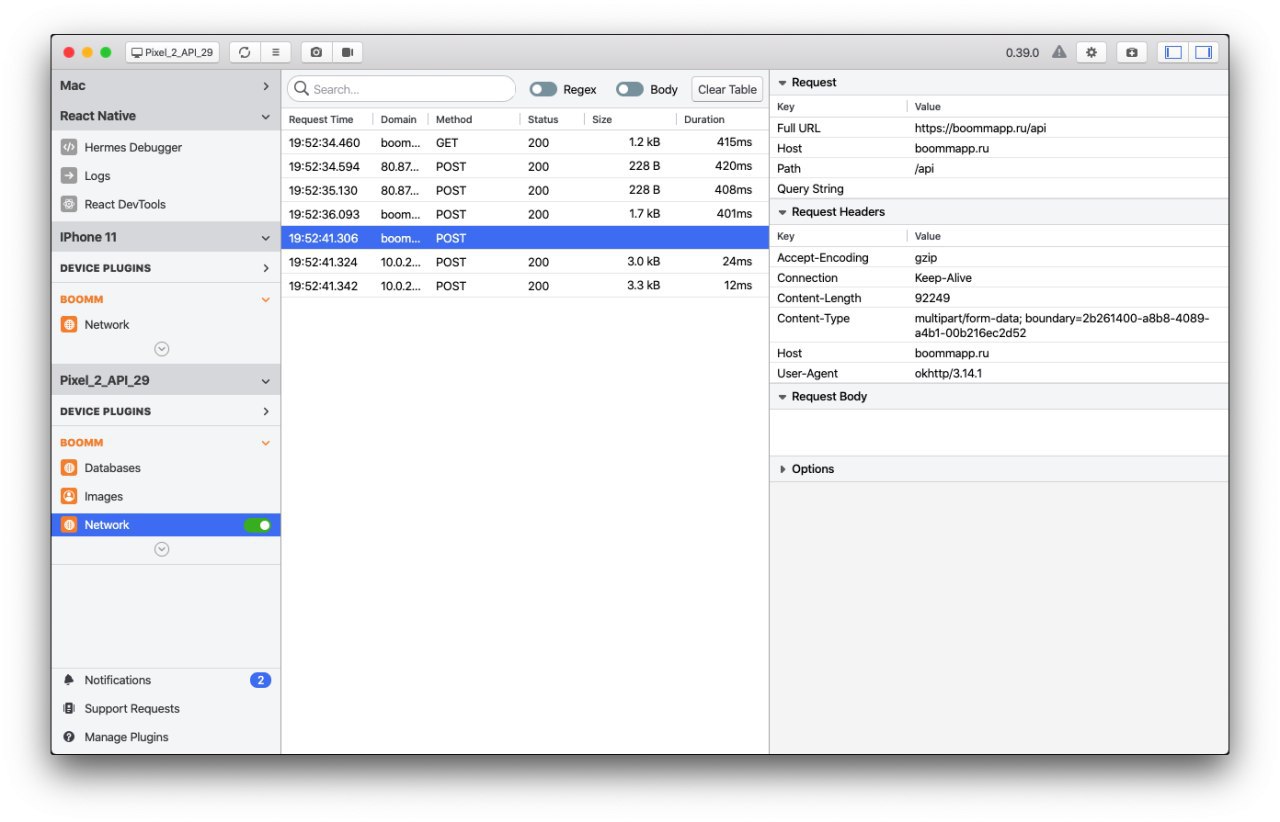Enable the Regex search toggle
This screenshot has height=822, width=1280.
[x=543, y=89]
